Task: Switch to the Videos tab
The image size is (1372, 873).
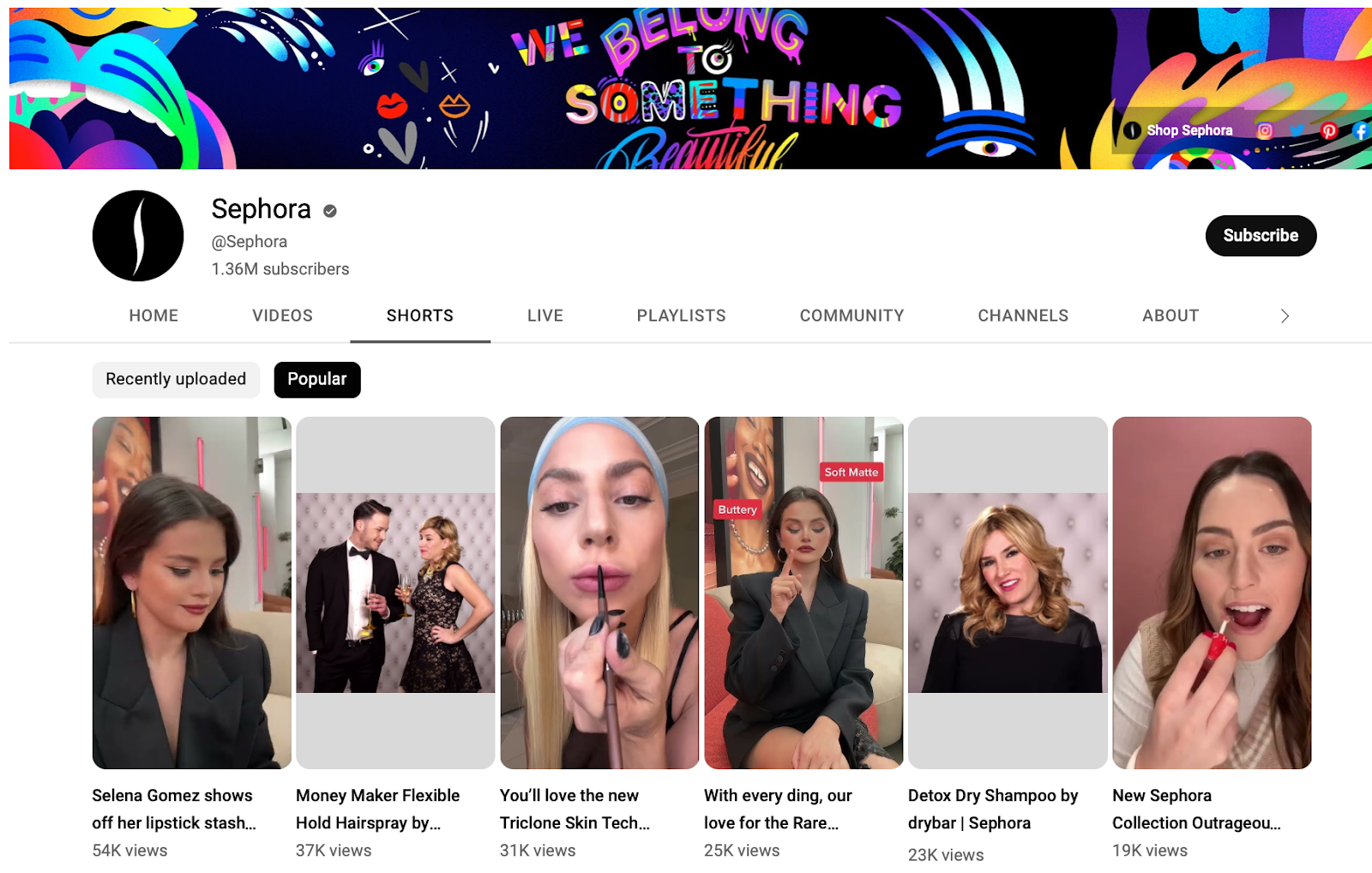Action: 282,316
